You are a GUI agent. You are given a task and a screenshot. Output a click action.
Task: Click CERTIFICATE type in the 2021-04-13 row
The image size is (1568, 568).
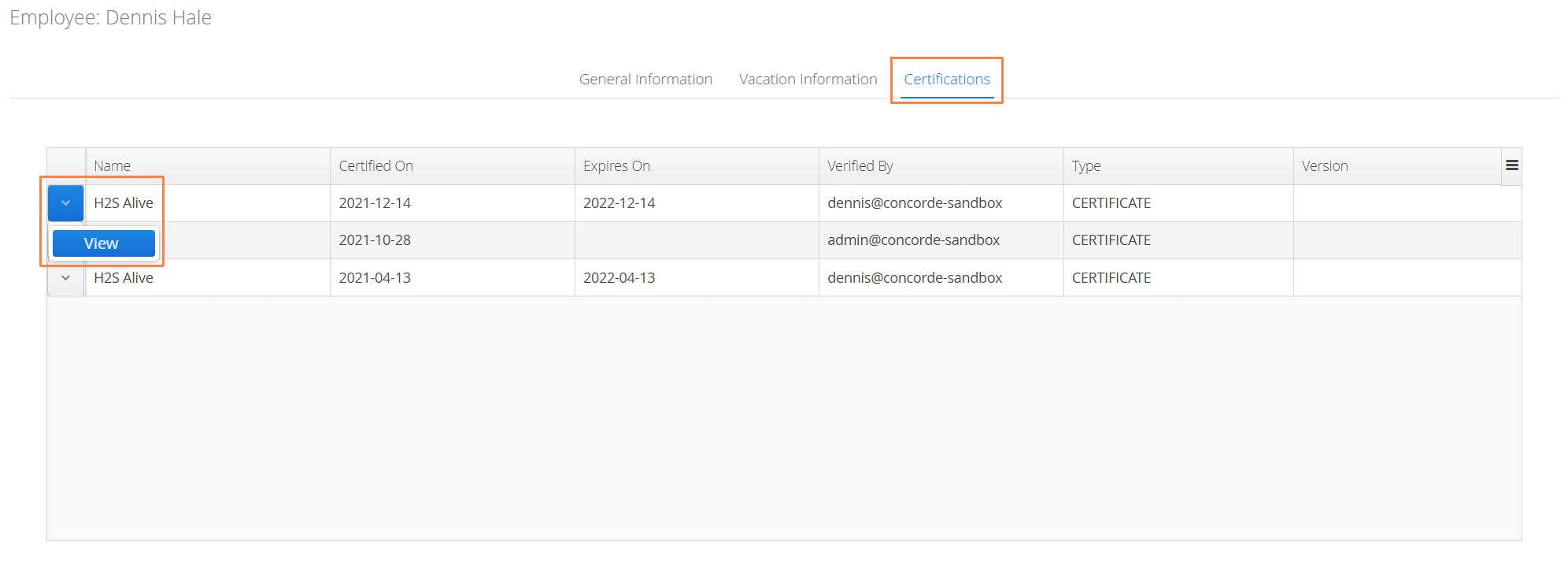pyautogui.click(x=1111, y=278)
